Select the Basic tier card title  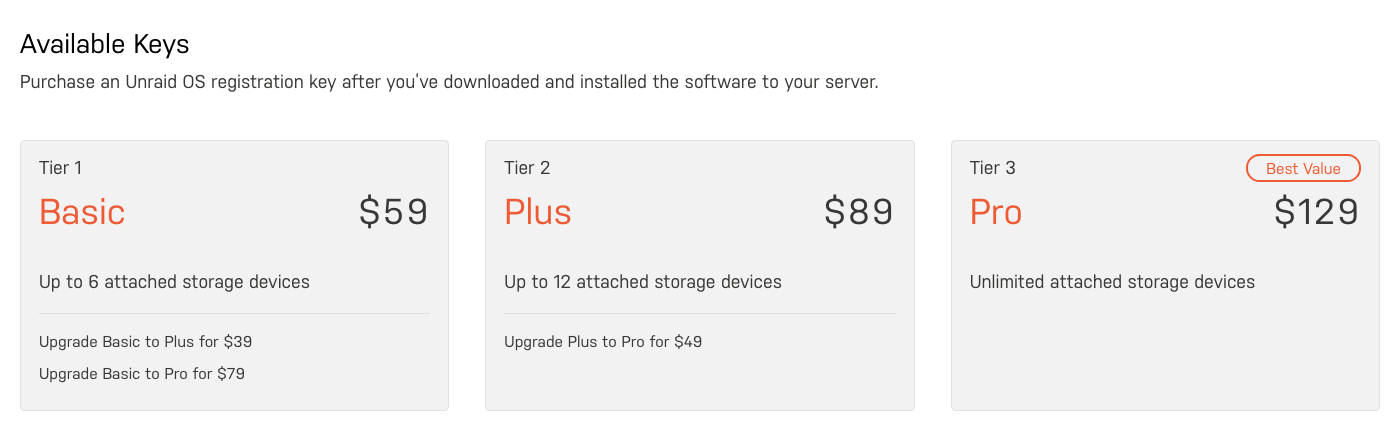82,212
